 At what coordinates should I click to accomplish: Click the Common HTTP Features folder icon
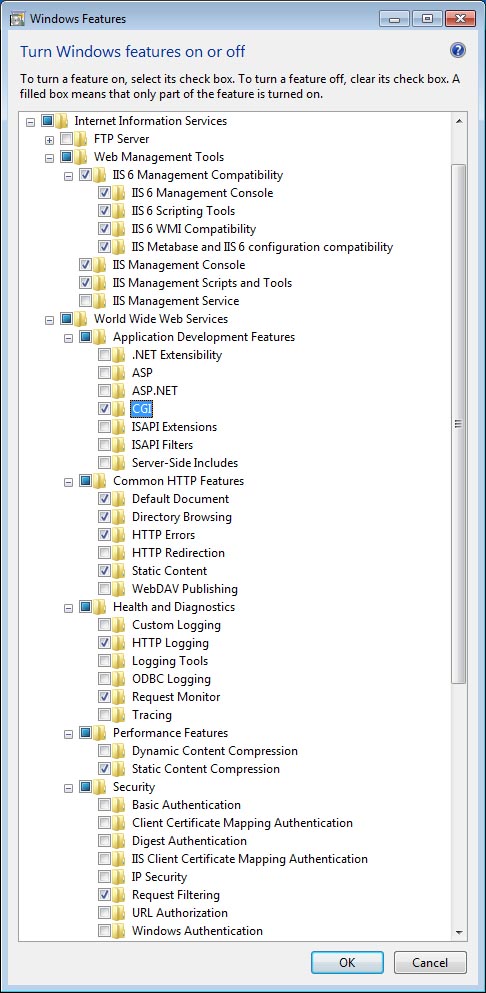pos(100,481)
